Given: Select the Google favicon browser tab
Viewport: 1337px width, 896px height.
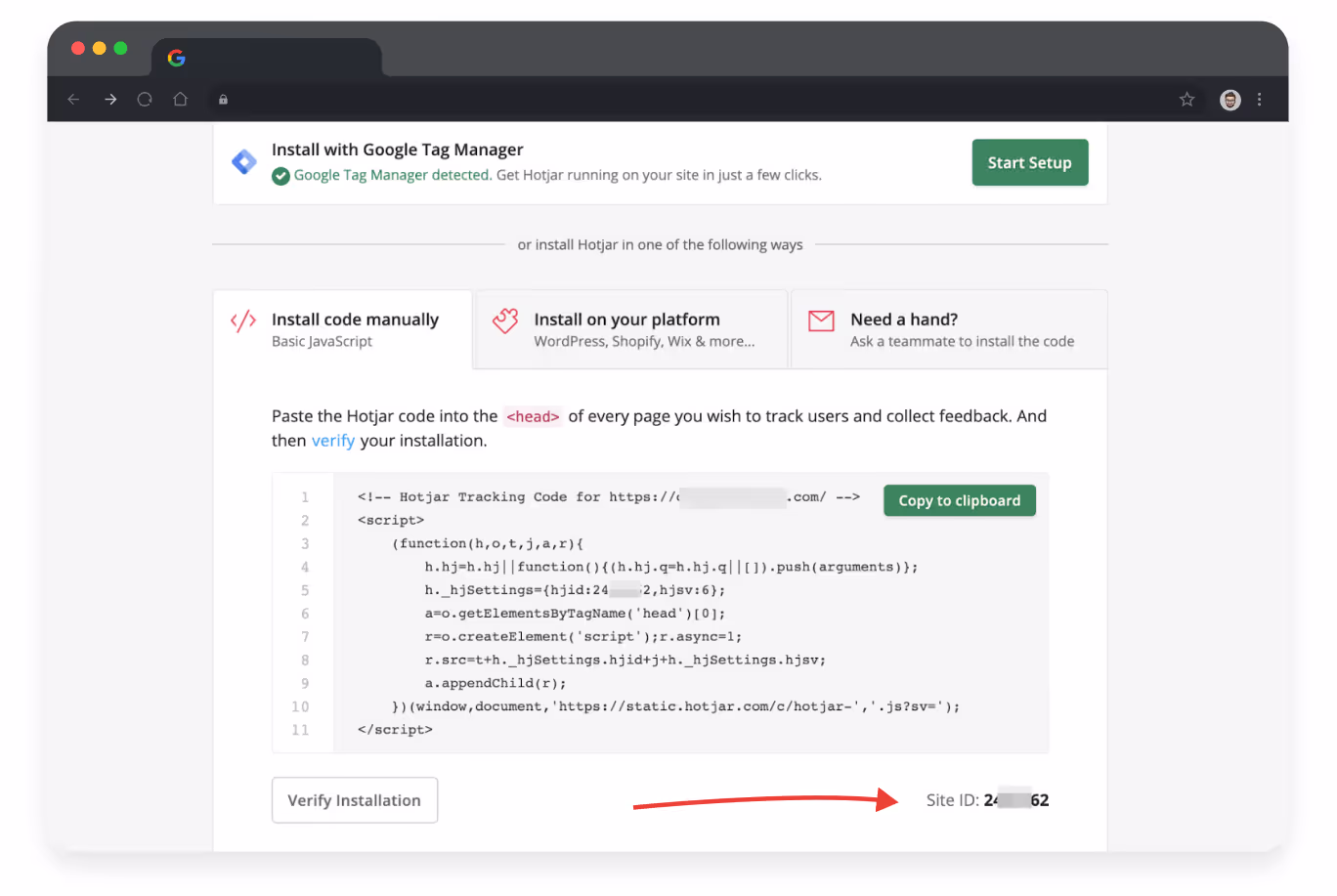Looking at the screenshot, I should pos(267,58).
